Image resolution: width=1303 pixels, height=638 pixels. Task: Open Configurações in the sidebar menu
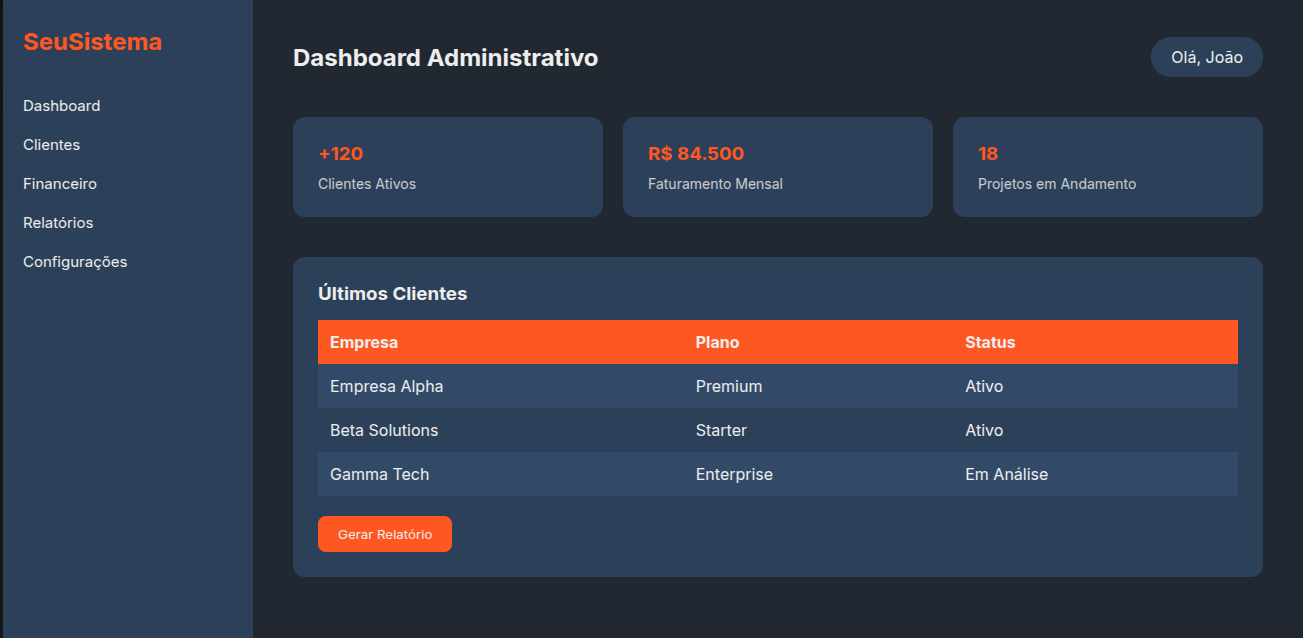75,261
